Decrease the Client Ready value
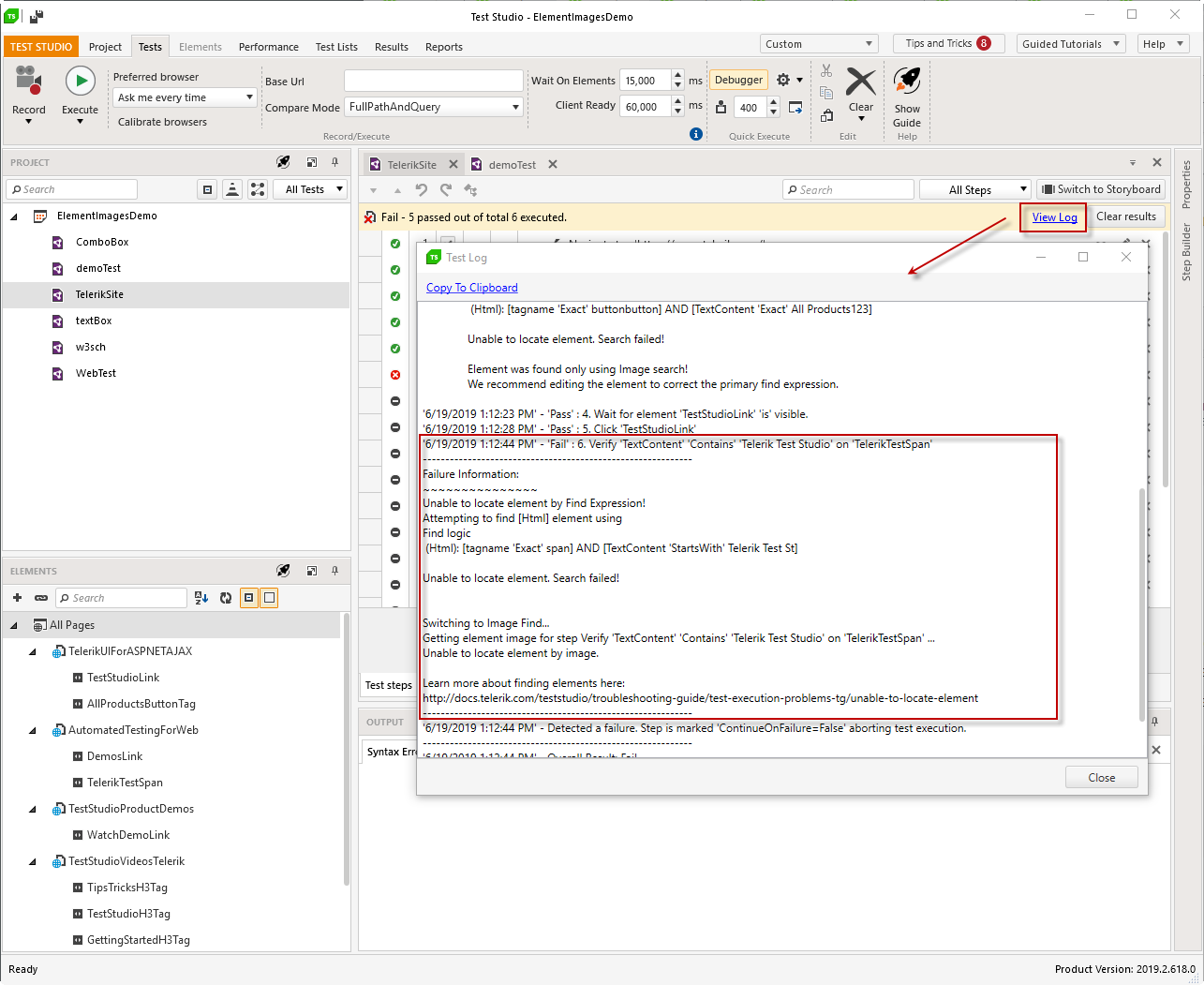 677,112
